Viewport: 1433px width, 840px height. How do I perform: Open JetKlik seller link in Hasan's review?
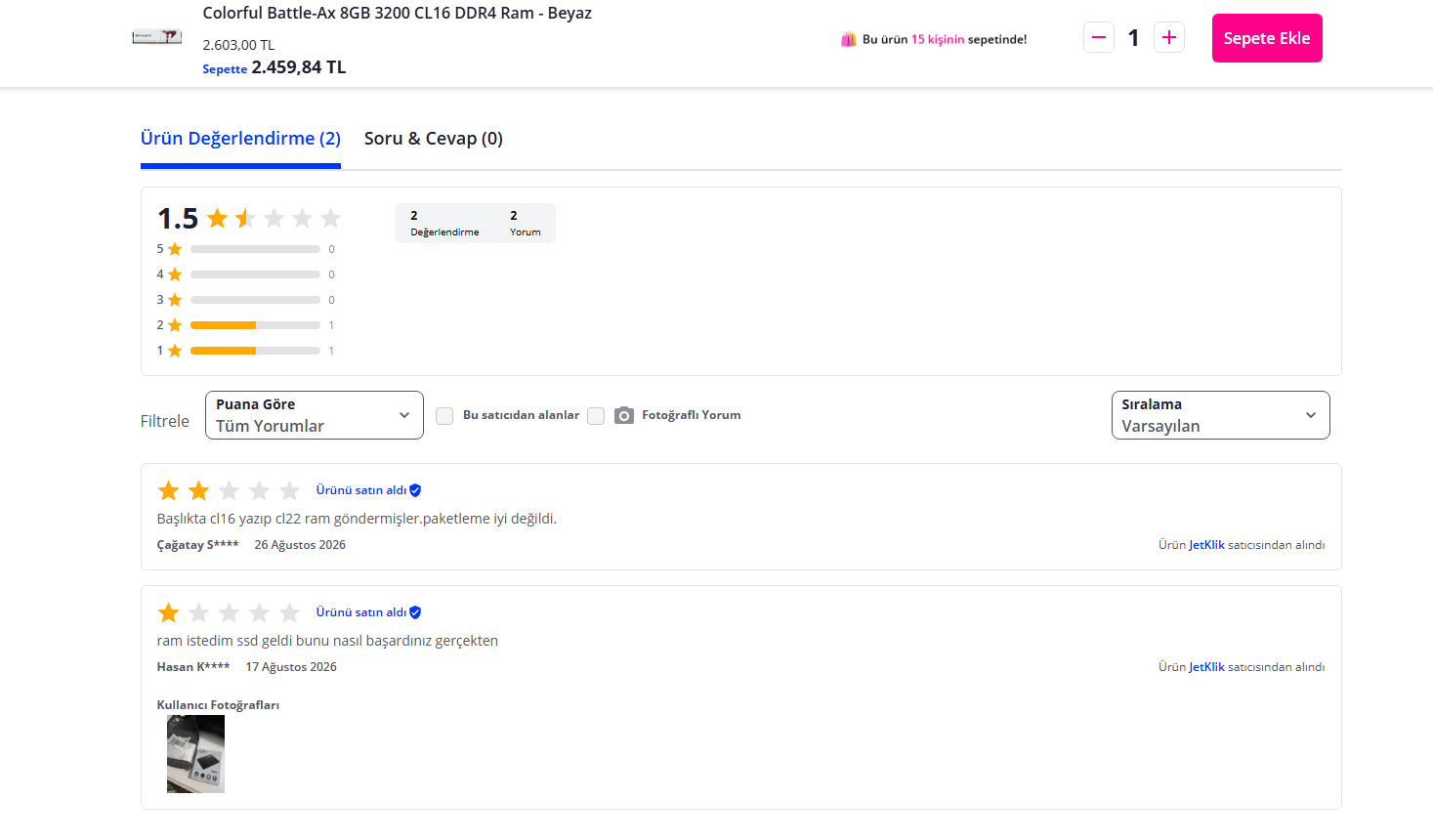[1206, 667]
